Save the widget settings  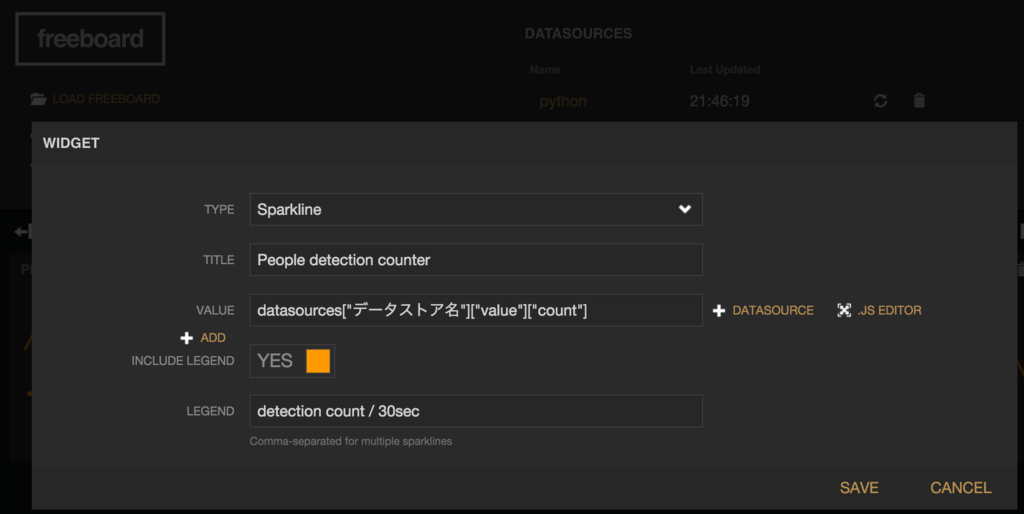pyautogui.click(x=859, y=488)
